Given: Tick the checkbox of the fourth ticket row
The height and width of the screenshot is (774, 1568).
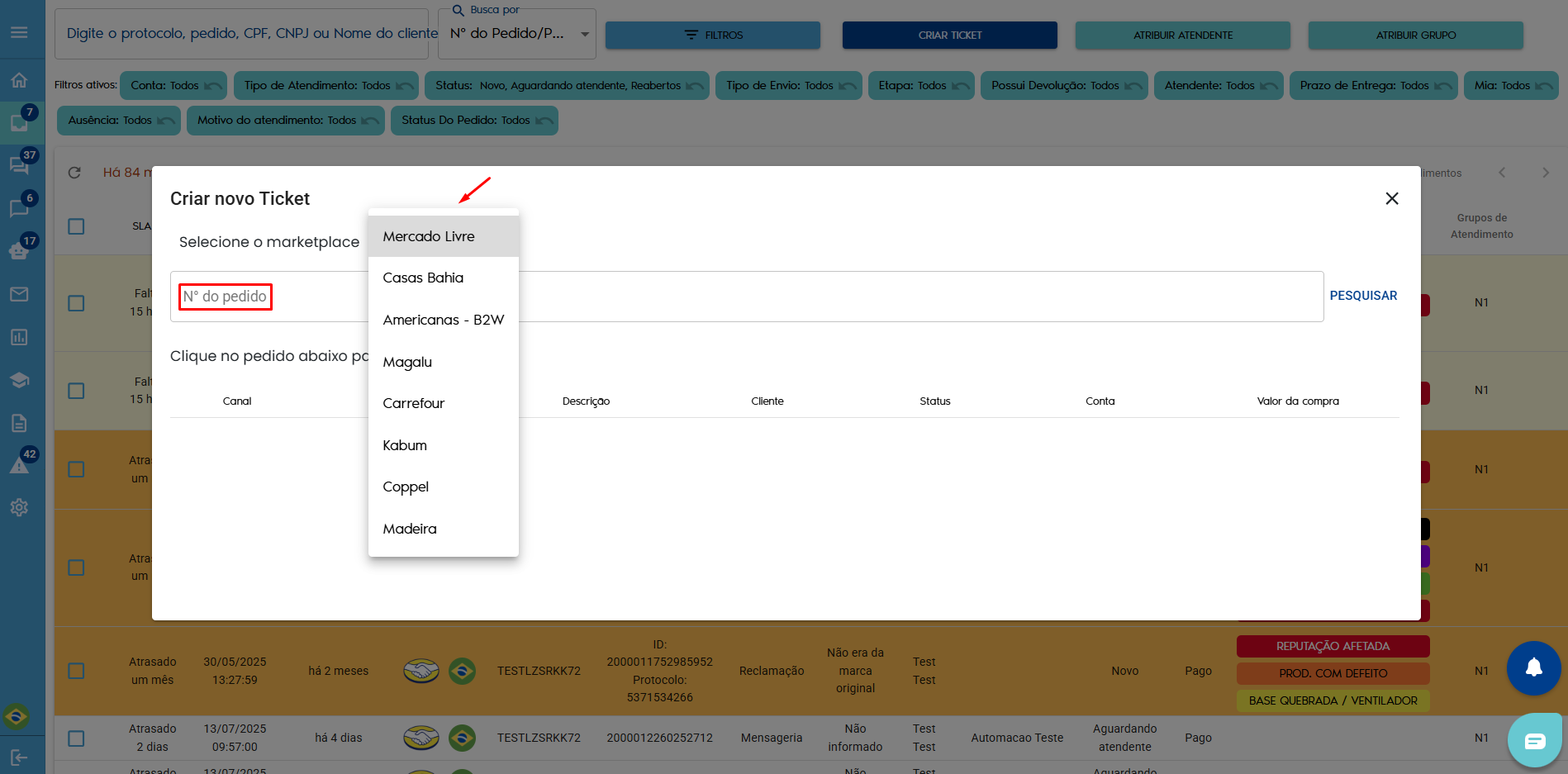Looking at the screenshot, I should point(76,567).
